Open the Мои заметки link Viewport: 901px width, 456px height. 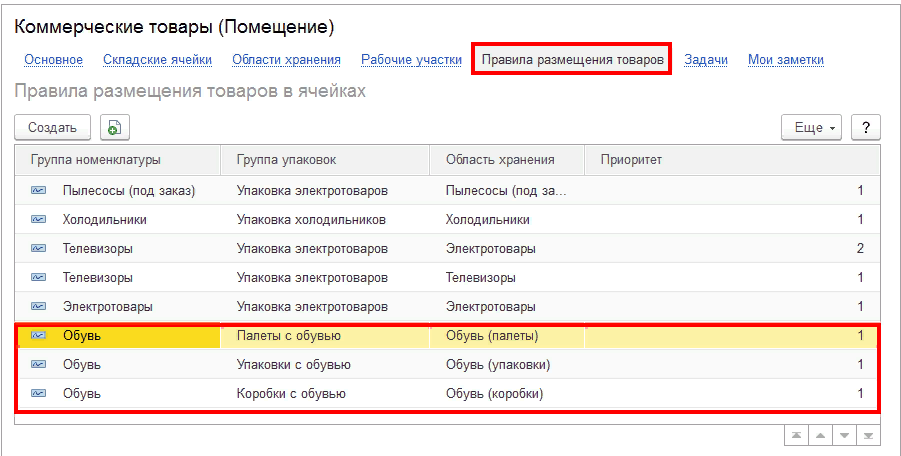[x=785, y=60]
